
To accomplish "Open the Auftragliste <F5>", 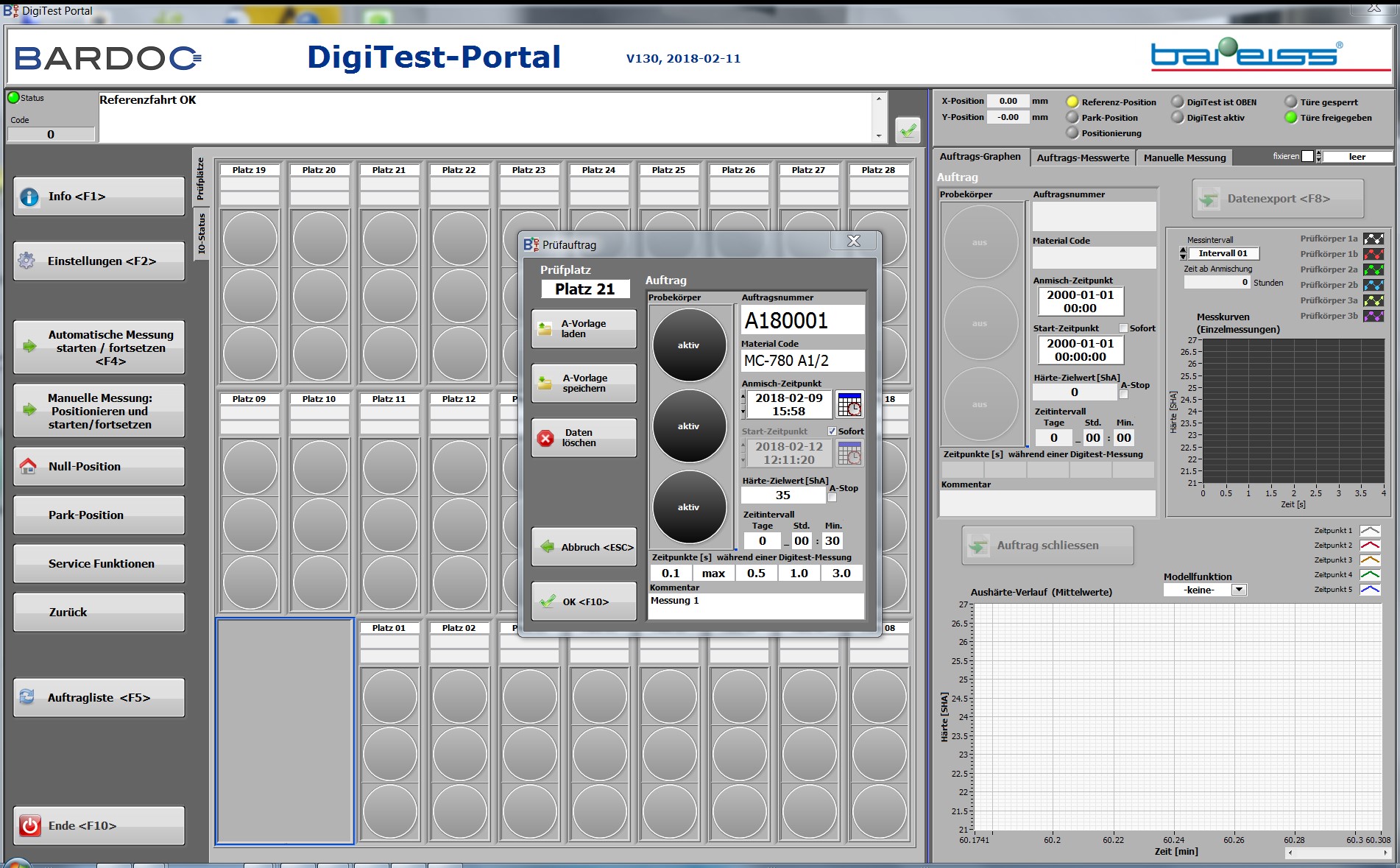I will pyautogui.click(x=99, y=698).
